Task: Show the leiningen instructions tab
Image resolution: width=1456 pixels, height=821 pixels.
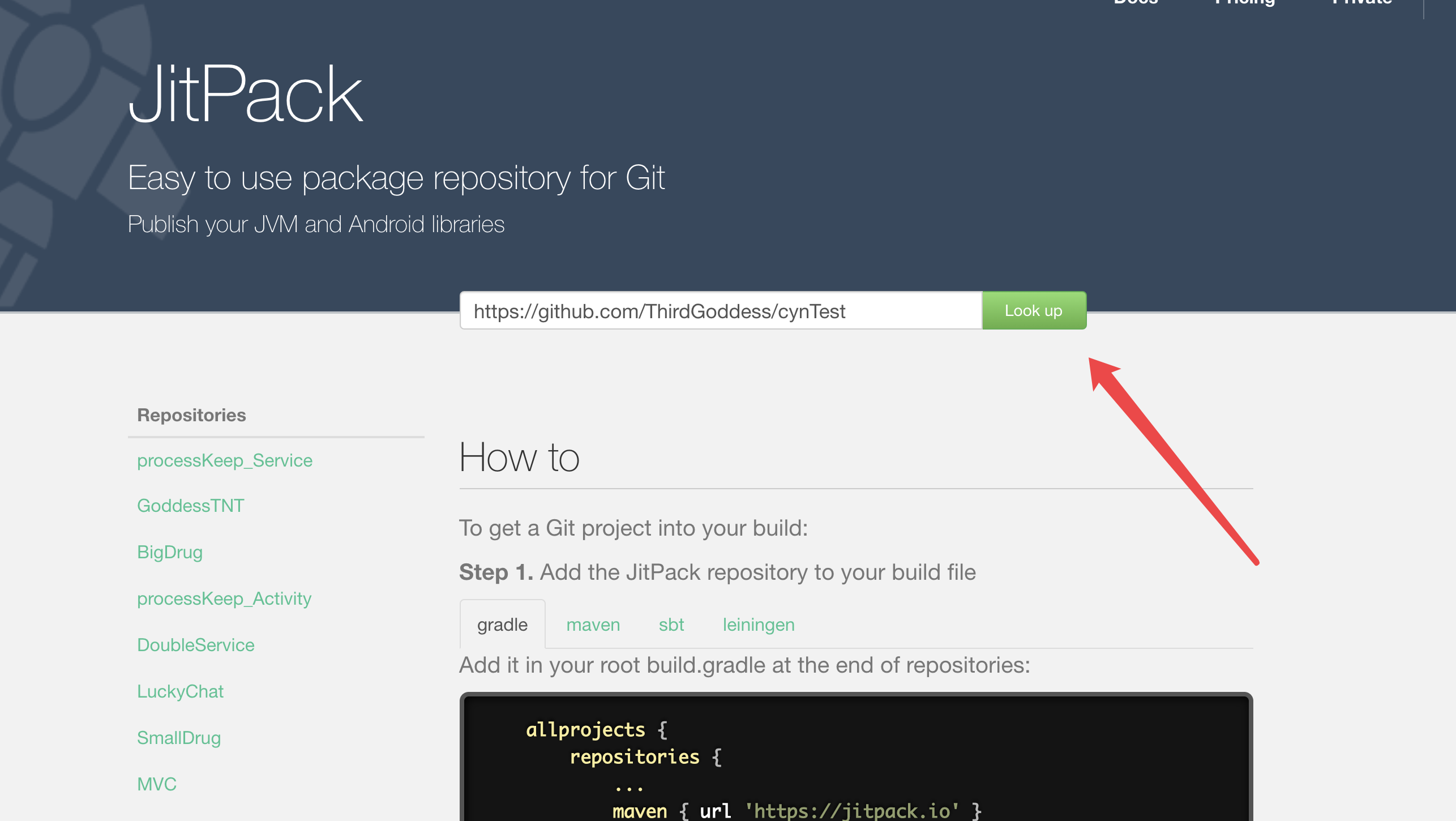Action: [758, 625]
